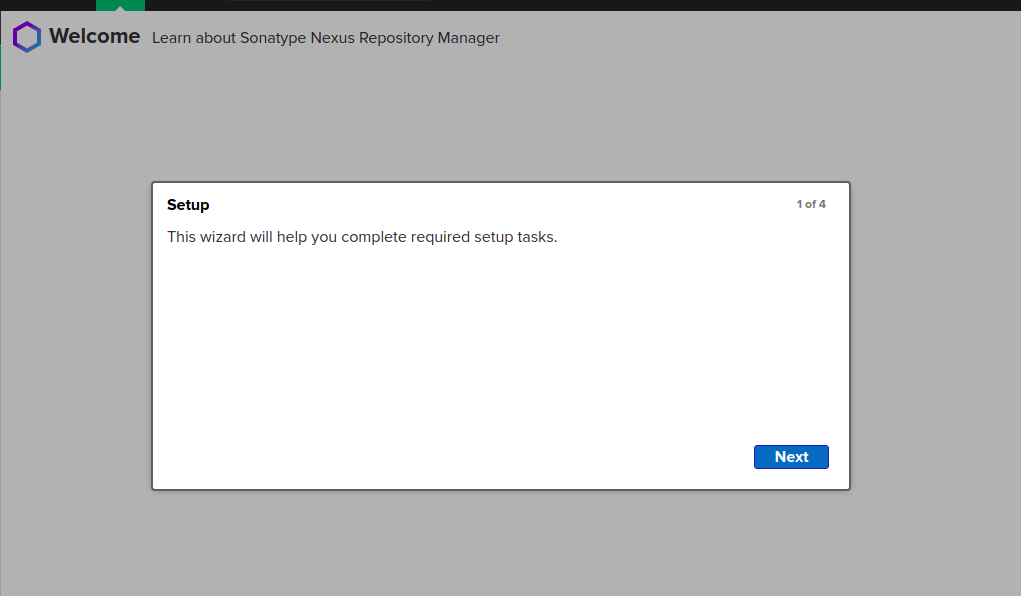Click the Welcome page heading
Screen dimensions: 1021x596
point(94,36)
